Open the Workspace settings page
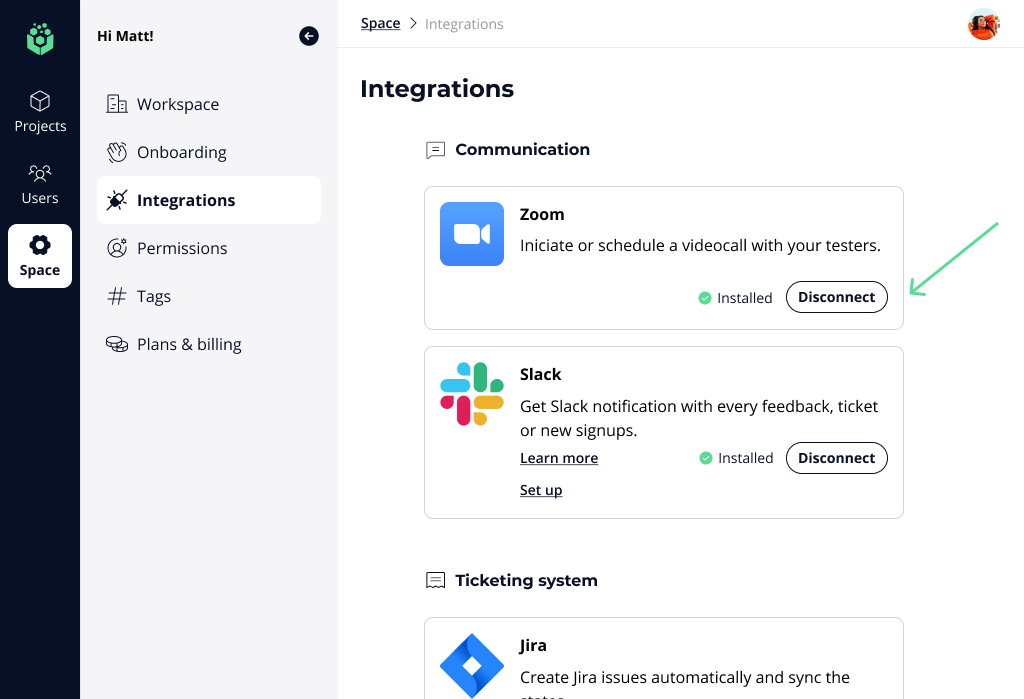This screenshot has height=699, width=1024. point(177,104)
